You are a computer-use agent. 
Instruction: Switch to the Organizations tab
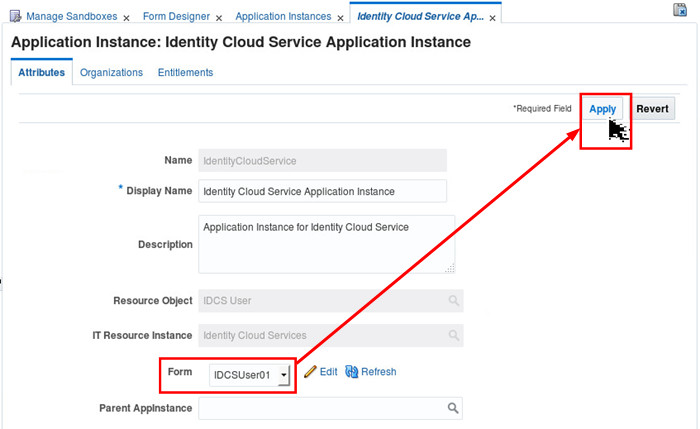(111, 73)
